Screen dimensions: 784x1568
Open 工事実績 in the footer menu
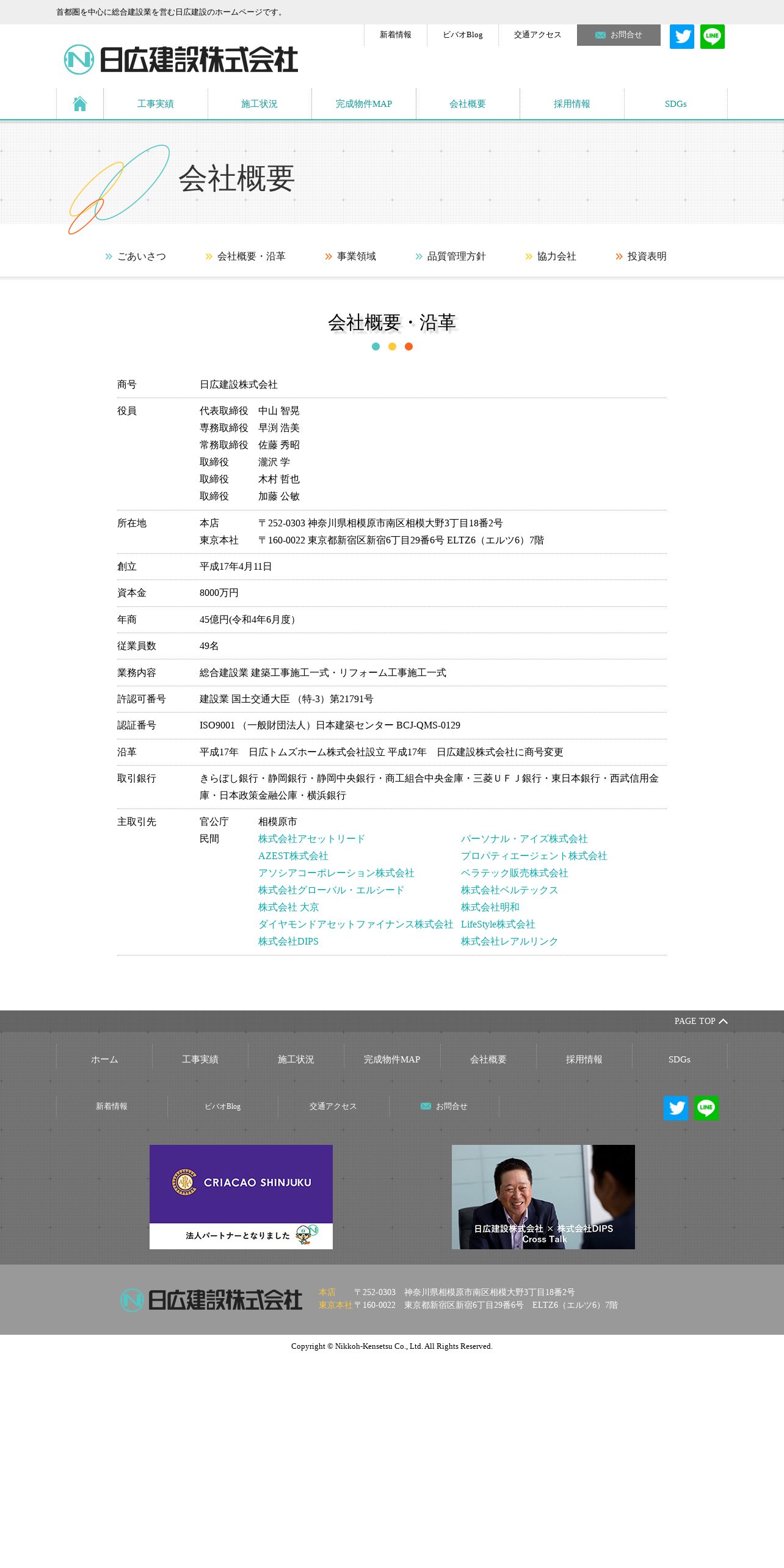pos(200,1059)
